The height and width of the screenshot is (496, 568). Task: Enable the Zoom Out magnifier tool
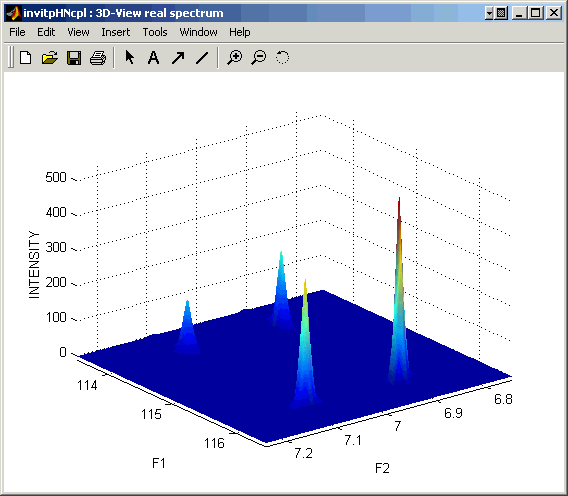(259, 58)
